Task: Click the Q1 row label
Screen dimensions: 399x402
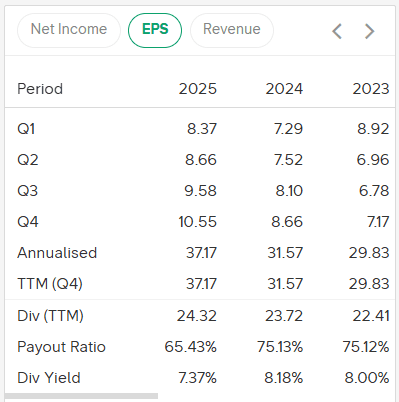Action: [26, 129]
